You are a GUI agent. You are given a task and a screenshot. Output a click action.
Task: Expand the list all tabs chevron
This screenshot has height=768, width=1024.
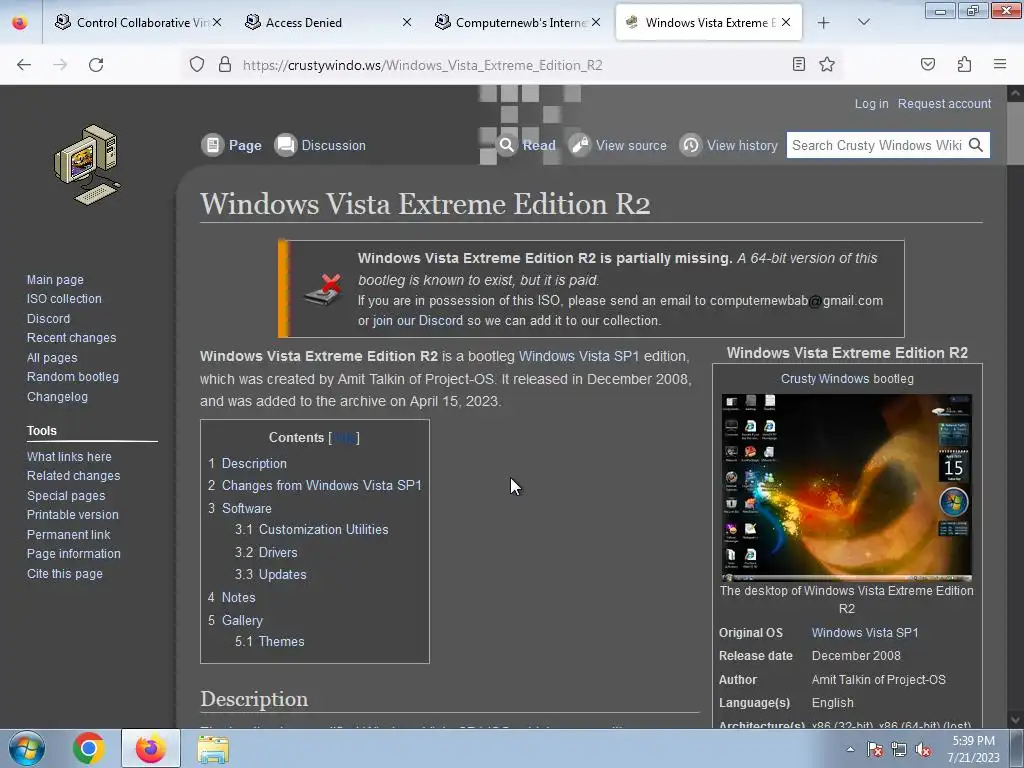[x=863, y=22]
